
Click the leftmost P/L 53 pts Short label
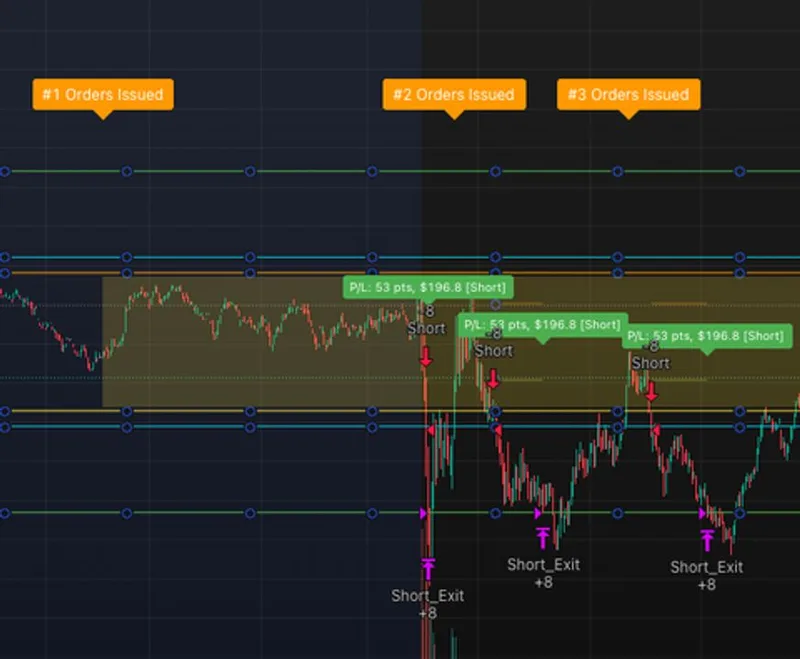(428, 287)
